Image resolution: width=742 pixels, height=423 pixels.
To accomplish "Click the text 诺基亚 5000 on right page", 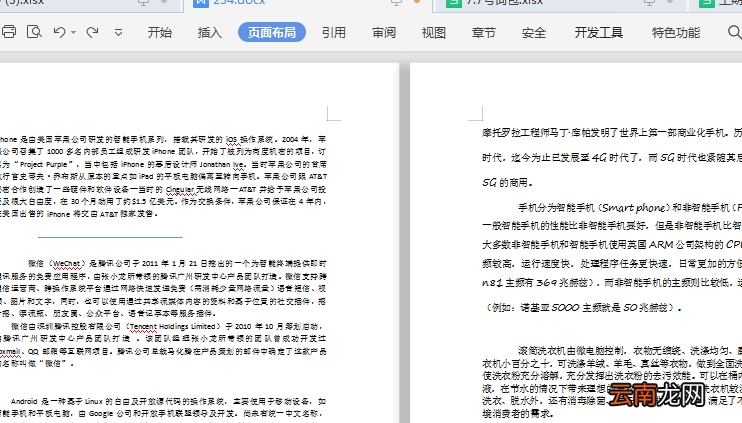I will (550, 308).
